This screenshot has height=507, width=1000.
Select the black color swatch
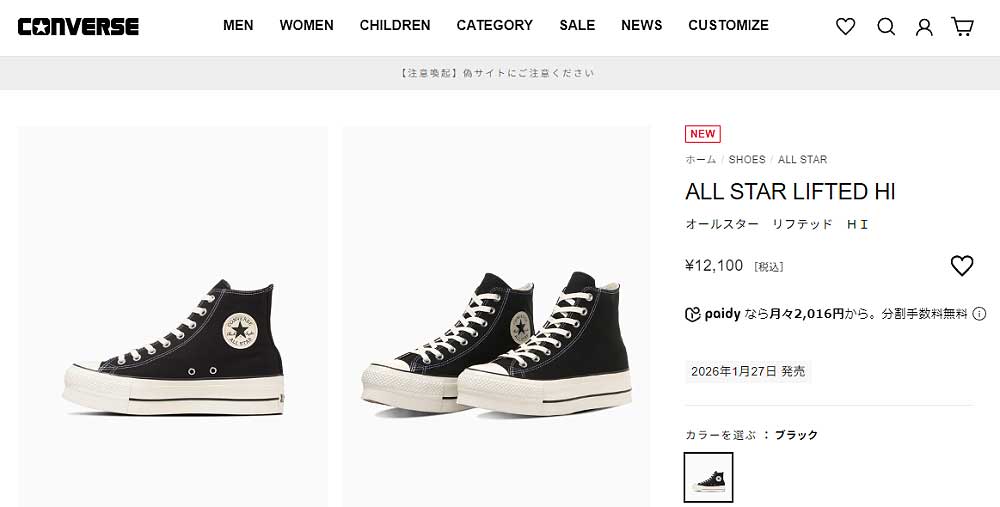point(708,477)
